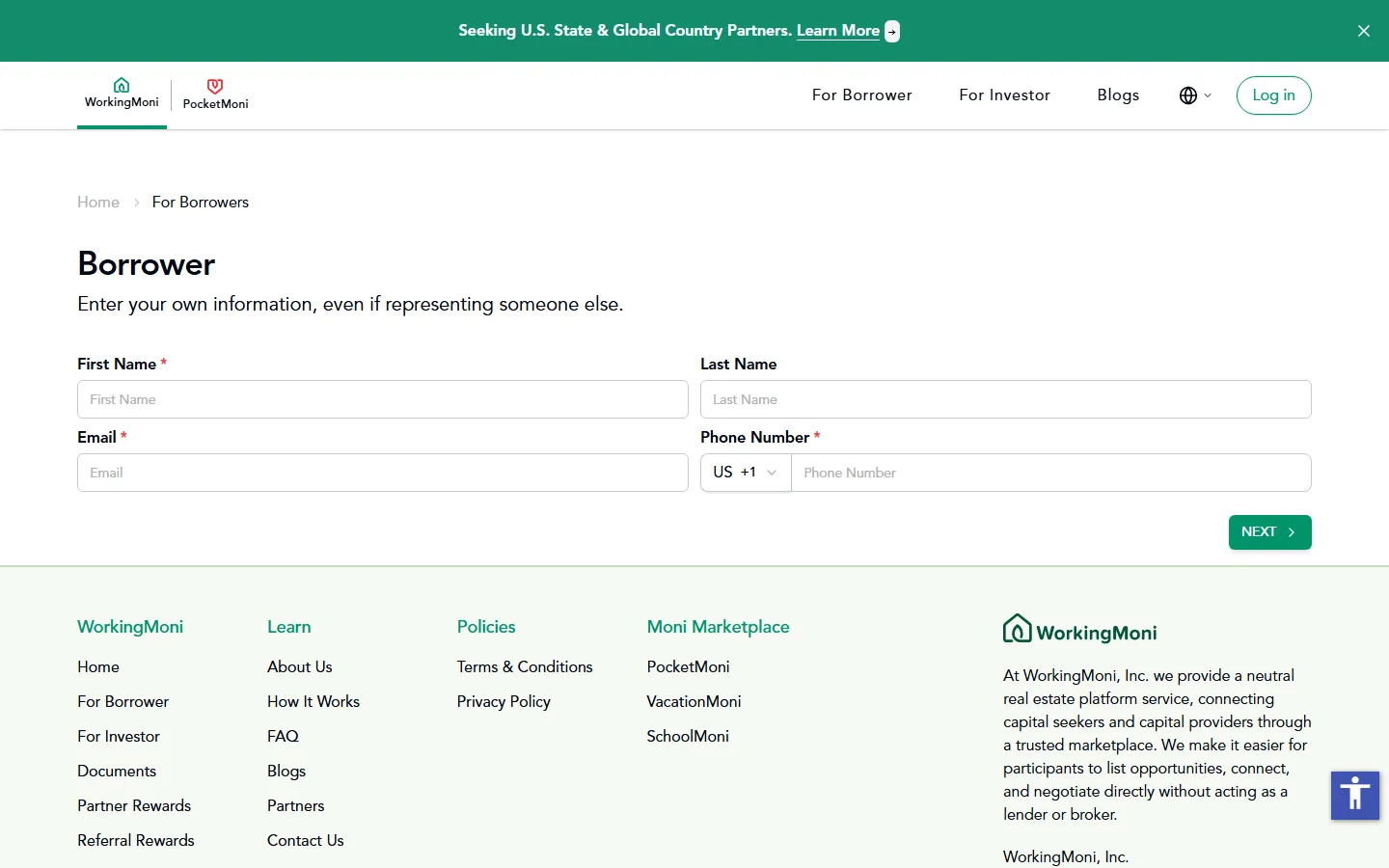
Task: Open the globe language selector
Action: [1195, 95]
